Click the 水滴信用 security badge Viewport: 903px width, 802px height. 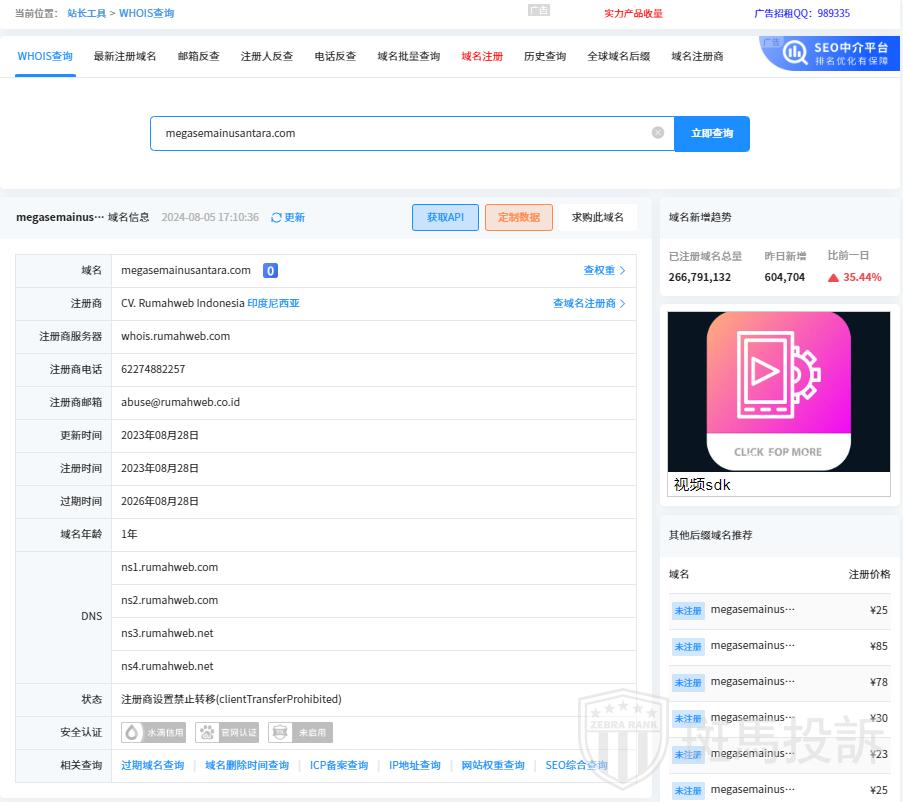(x=155, y=732)
